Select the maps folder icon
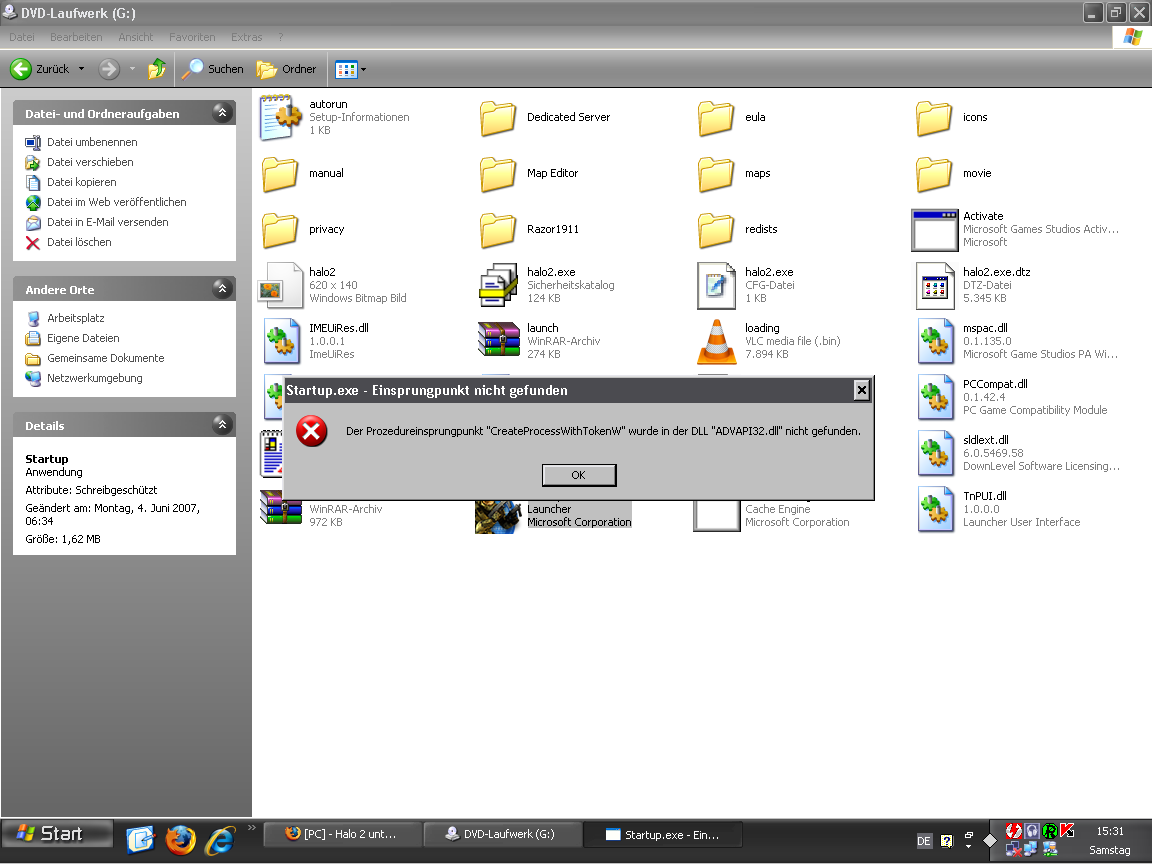The image size is (1152, 864). [716, 174]
